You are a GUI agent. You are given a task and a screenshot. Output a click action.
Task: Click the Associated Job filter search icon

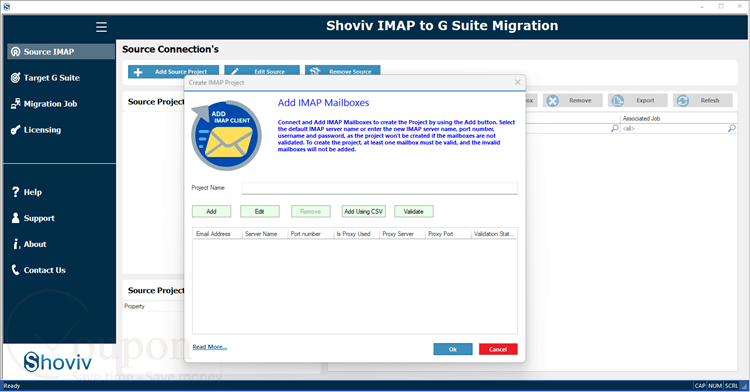[731, 128]
